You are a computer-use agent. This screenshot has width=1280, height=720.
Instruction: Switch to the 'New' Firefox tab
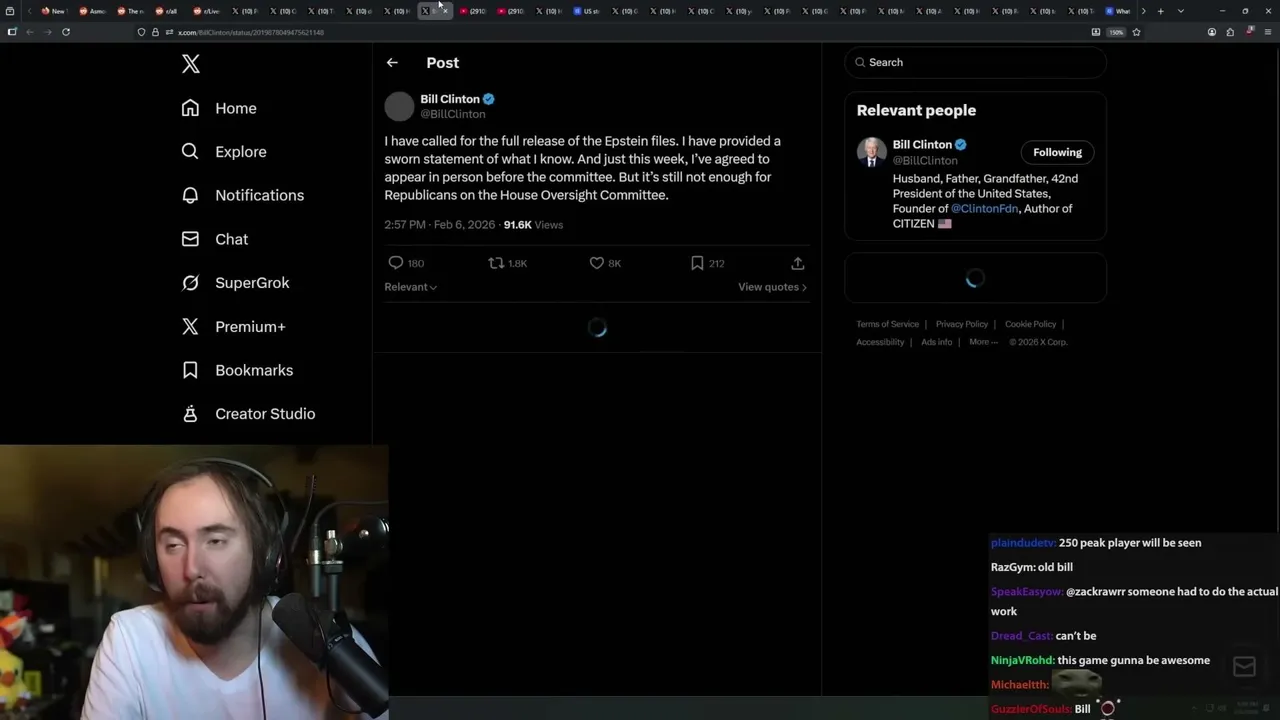click(x=53, y=11)
